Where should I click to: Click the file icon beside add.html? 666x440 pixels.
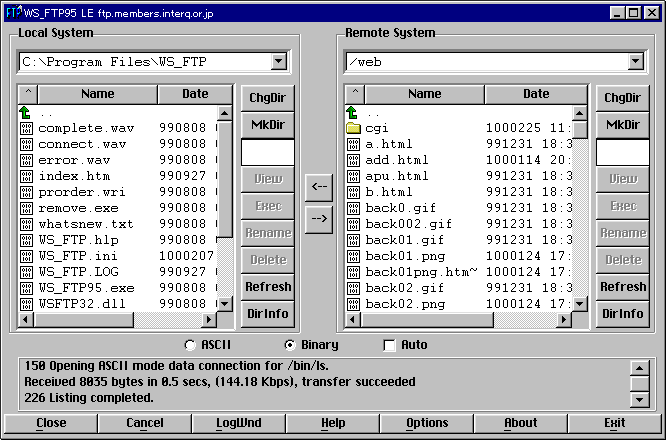point(353,161)
